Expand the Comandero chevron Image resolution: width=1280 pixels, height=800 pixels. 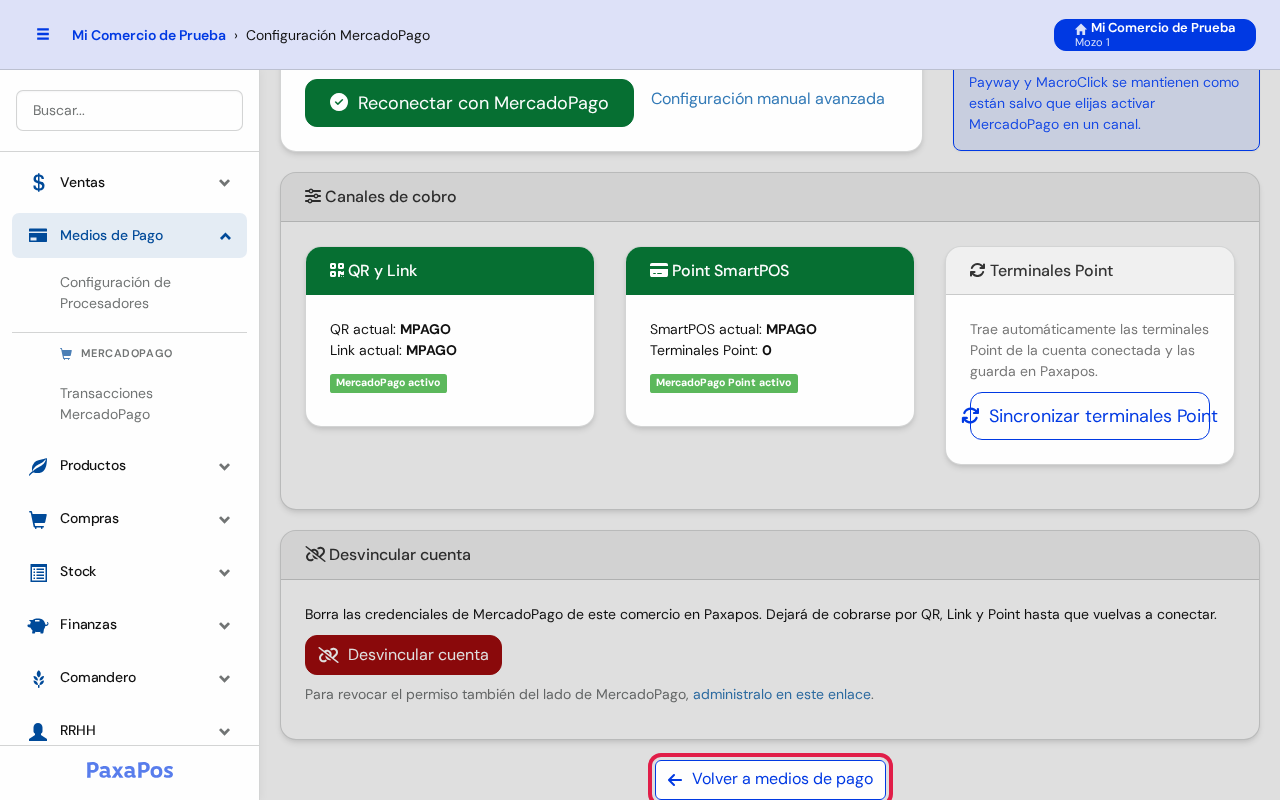(225, 678)
